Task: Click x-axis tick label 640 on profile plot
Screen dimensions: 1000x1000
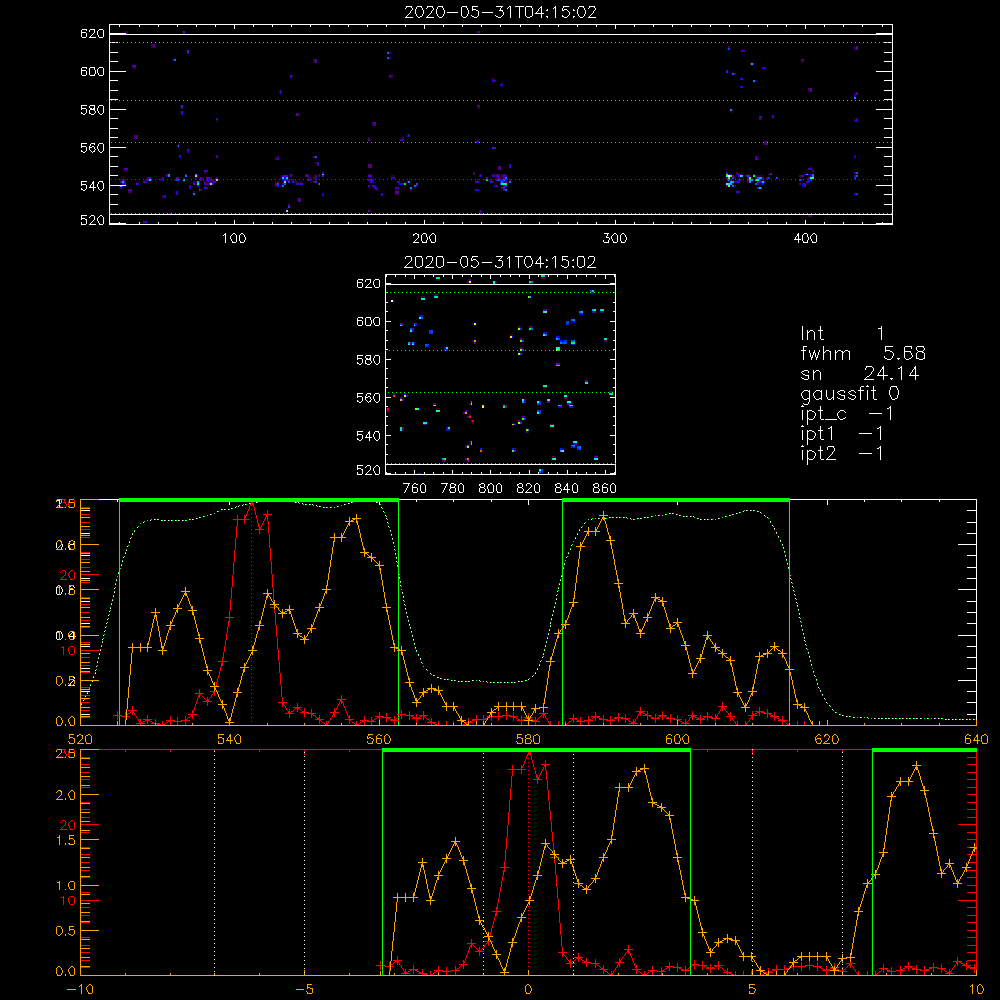Action: click(x=976, y=739)
